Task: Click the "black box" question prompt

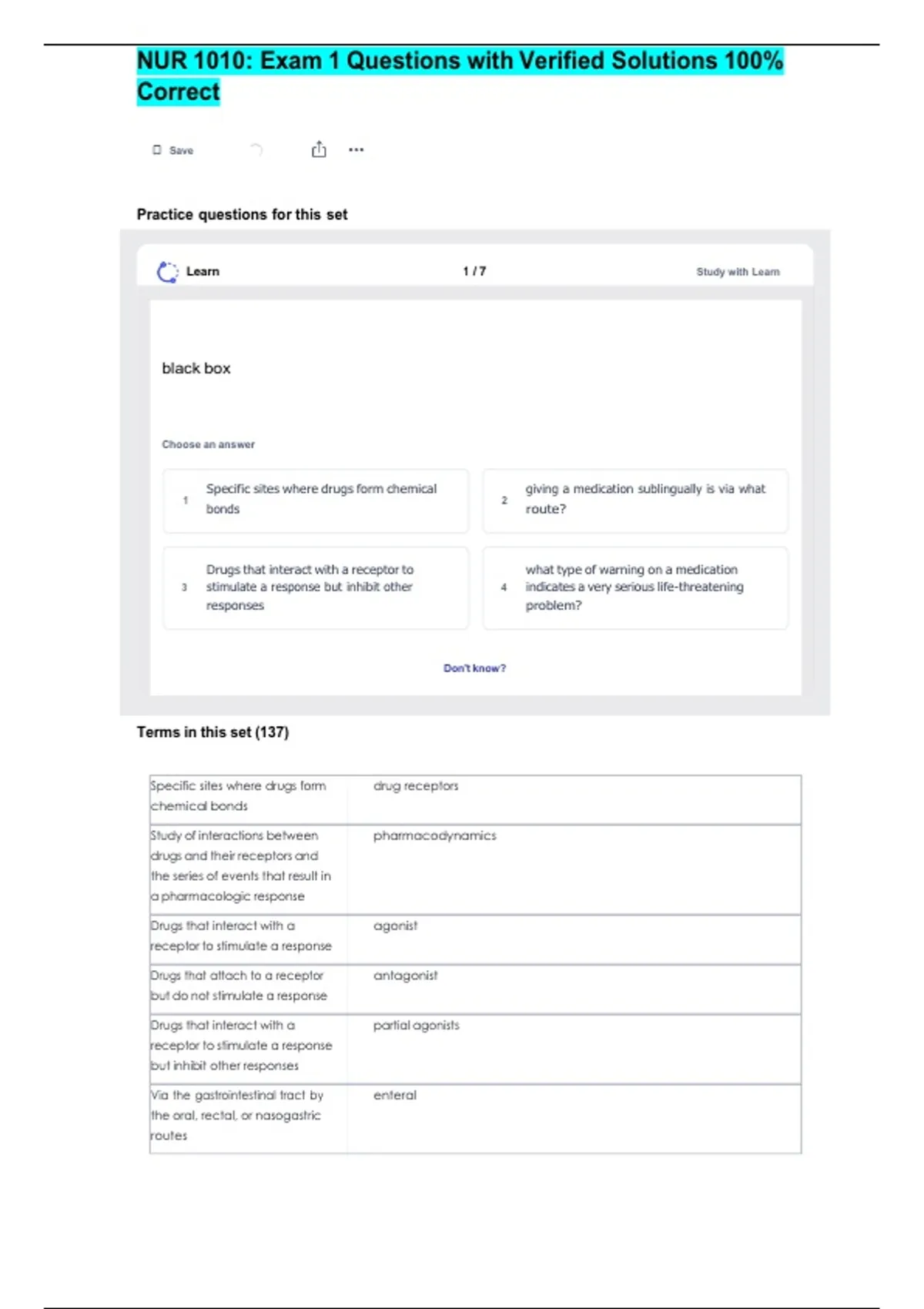Action: pyautogui.click(x=196, y=369)
